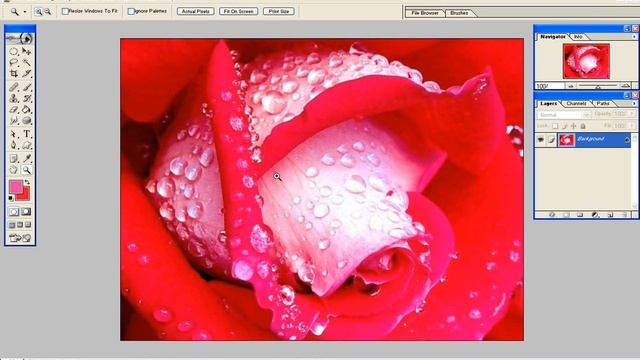Open the Navigator palette menu arrow
Image resolution: width=640 pixels, height=360 pixels.
pos(634,37)
